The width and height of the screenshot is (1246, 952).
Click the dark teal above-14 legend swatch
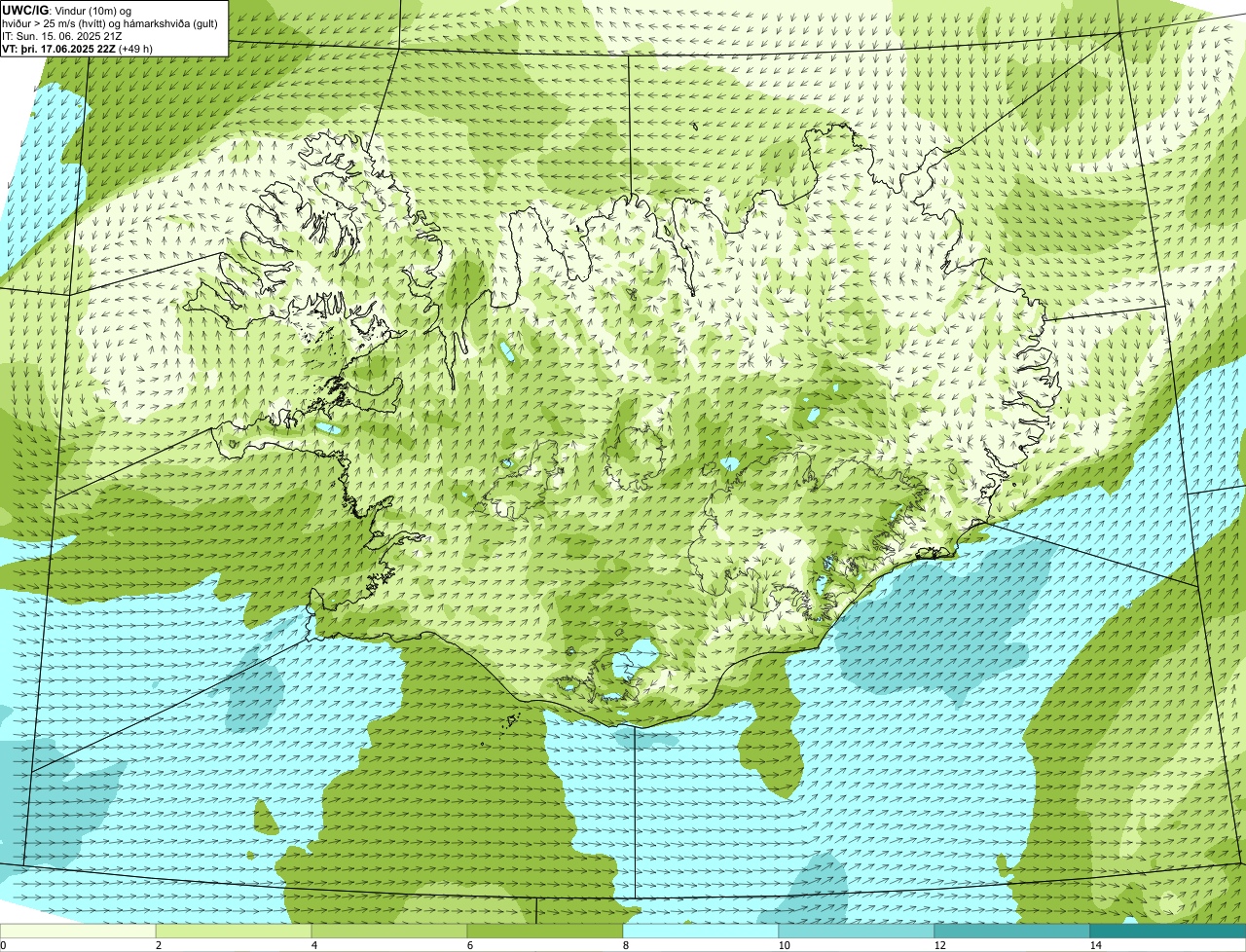(1168, 931)
